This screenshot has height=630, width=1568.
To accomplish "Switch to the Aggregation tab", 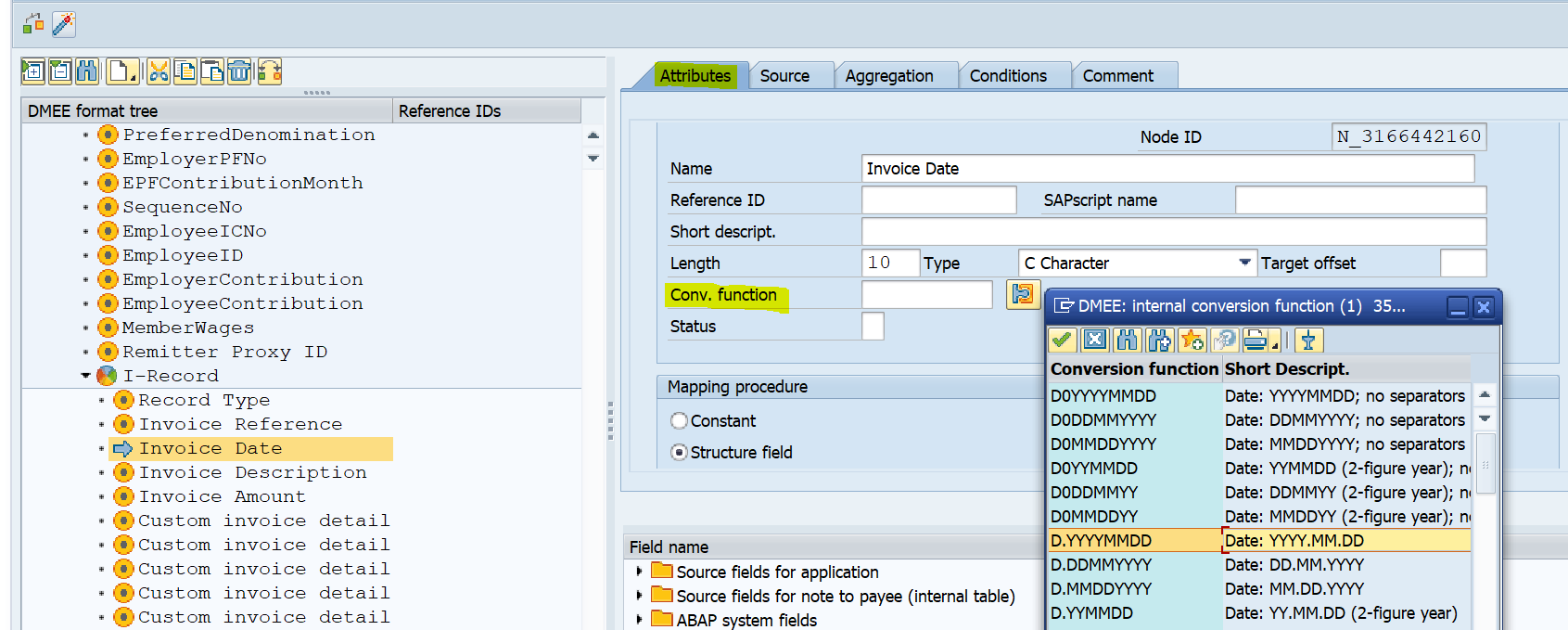I will click(888, 76).
